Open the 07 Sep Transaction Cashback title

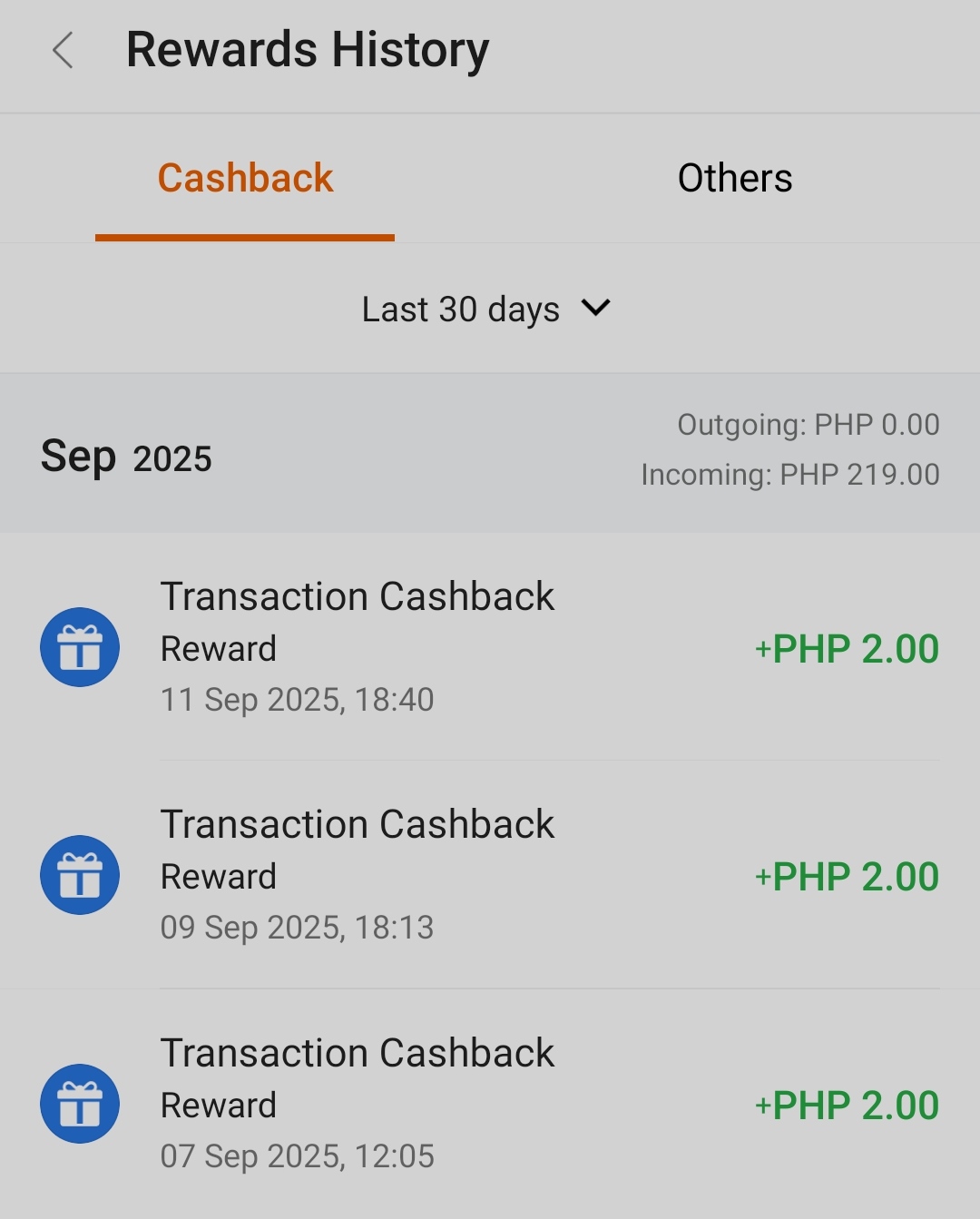[x=357, y=1054]
